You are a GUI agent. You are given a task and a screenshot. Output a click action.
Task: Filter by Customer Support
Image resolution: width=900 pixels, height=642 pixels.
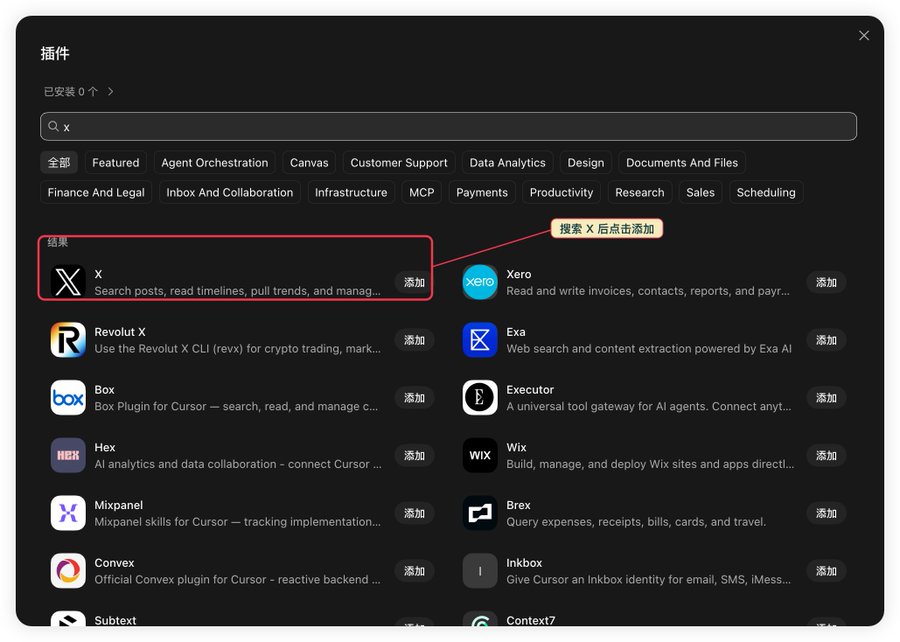tap(399, 162)
